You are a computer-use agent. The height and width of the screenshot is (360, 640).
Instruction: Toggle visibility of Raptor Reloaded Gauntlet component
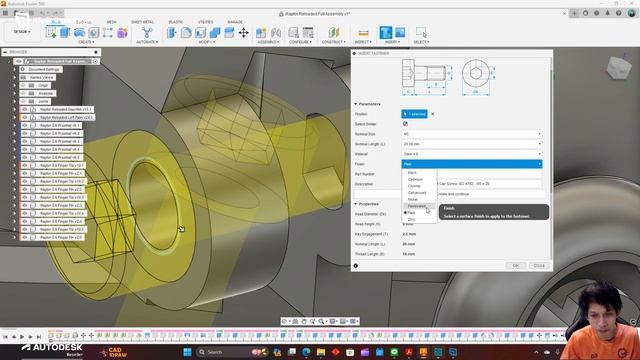tap(24, 109)
